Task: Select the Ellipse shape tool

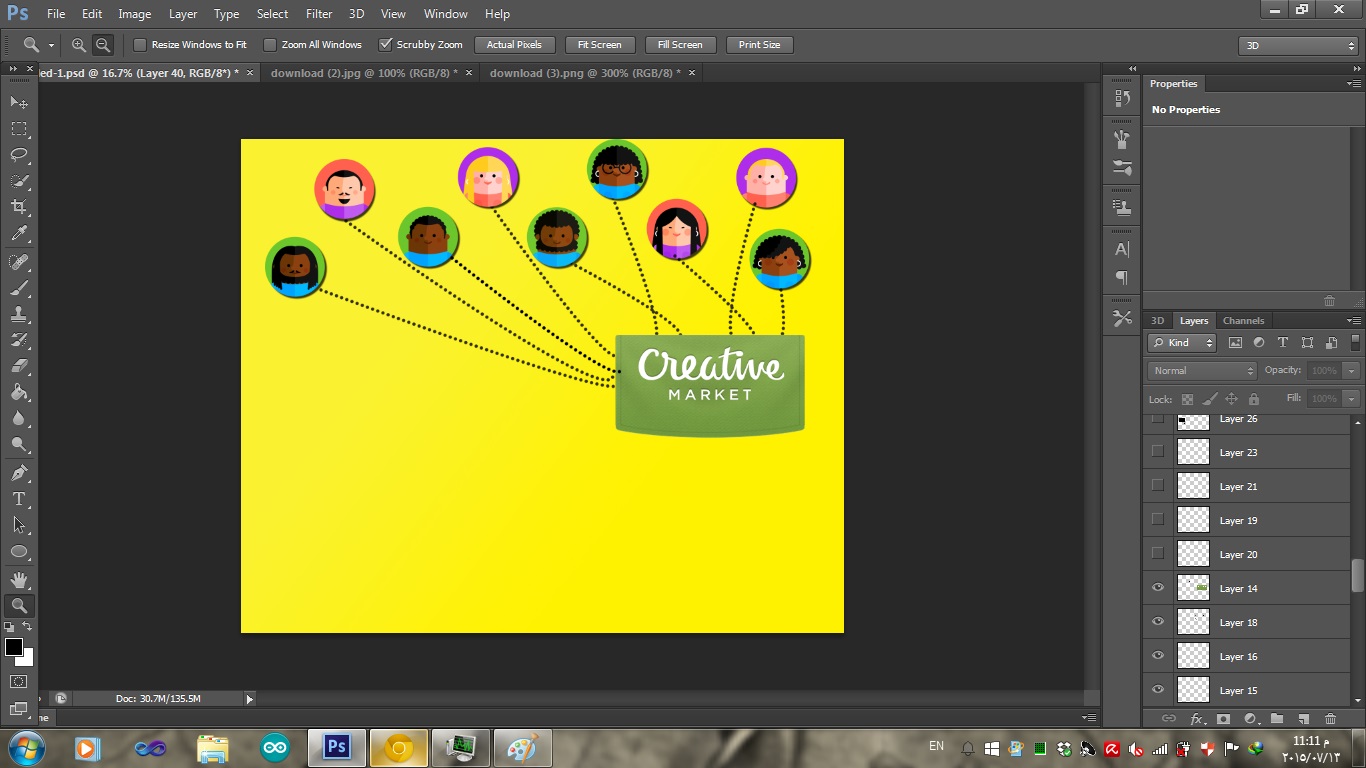Action: 19,551
